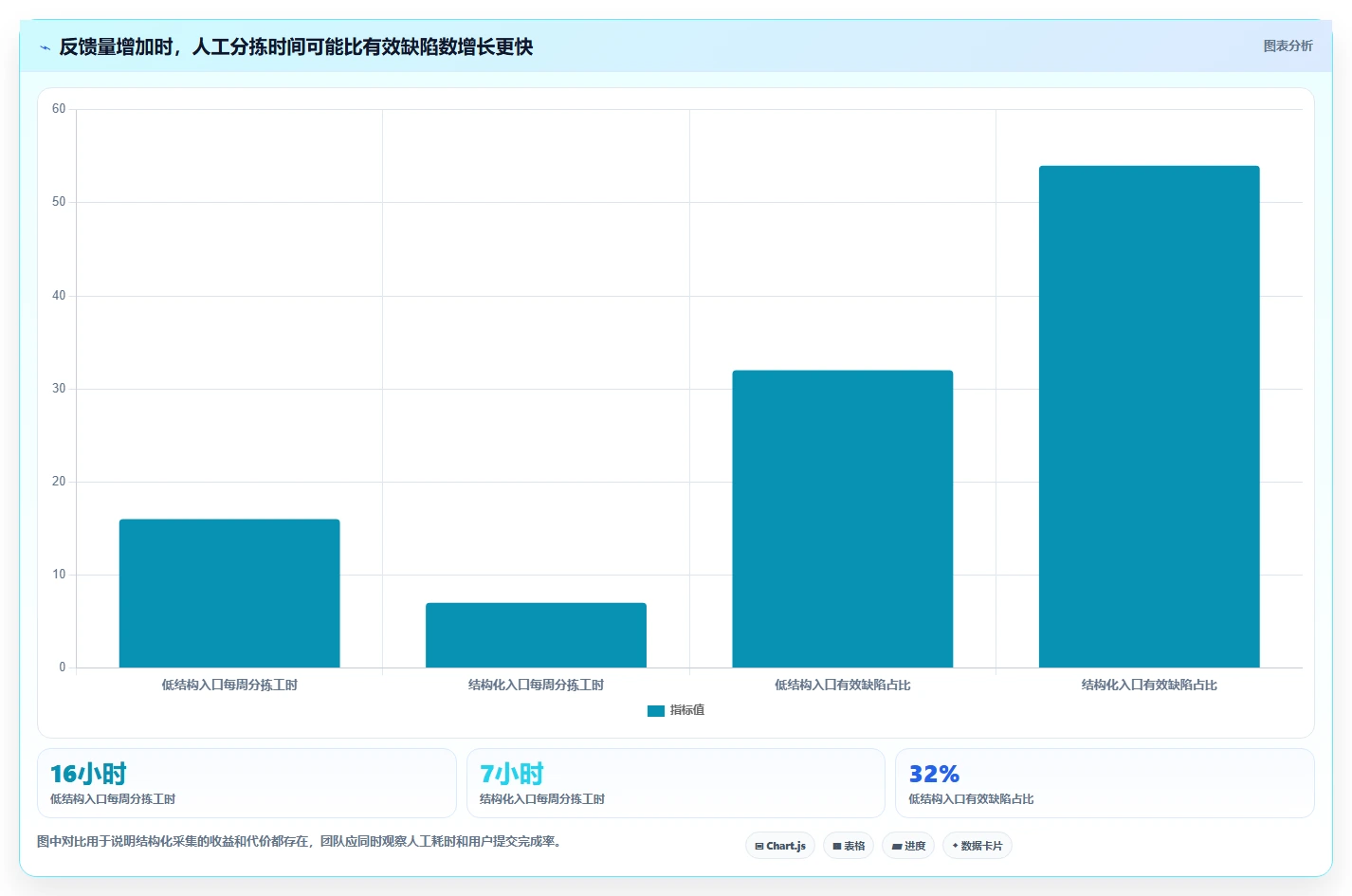
Task: Click the 低结构入口有效缺陷占比 caption under 32%
Action: pos(971,799)
